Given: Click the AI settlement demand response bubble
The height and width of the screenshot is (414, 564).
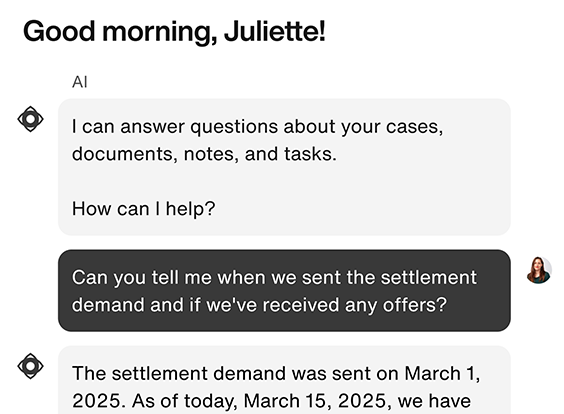Looking at the screenshot, I should 284,380.
